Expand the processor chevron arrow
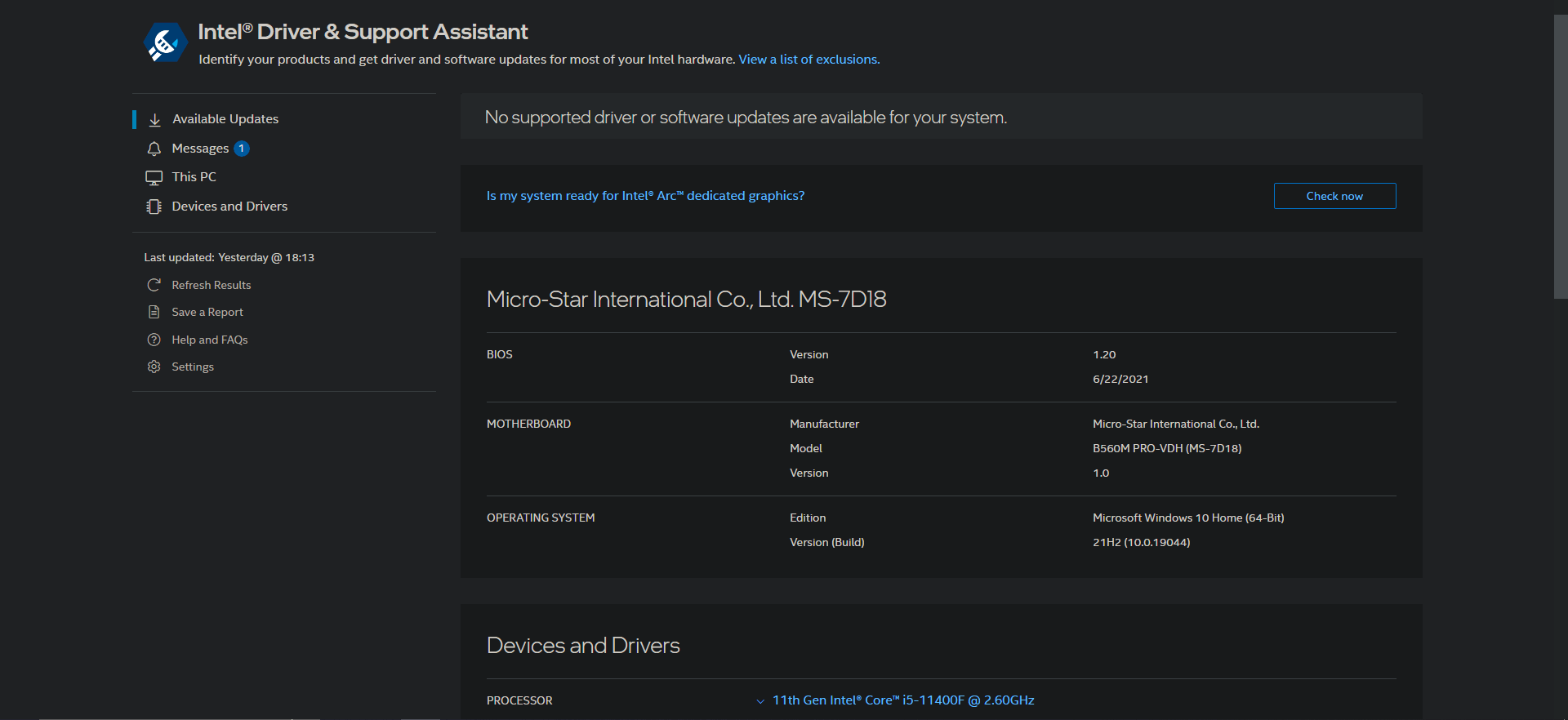1568x720 pixels. pyautogui.click(x=760, y=701)
